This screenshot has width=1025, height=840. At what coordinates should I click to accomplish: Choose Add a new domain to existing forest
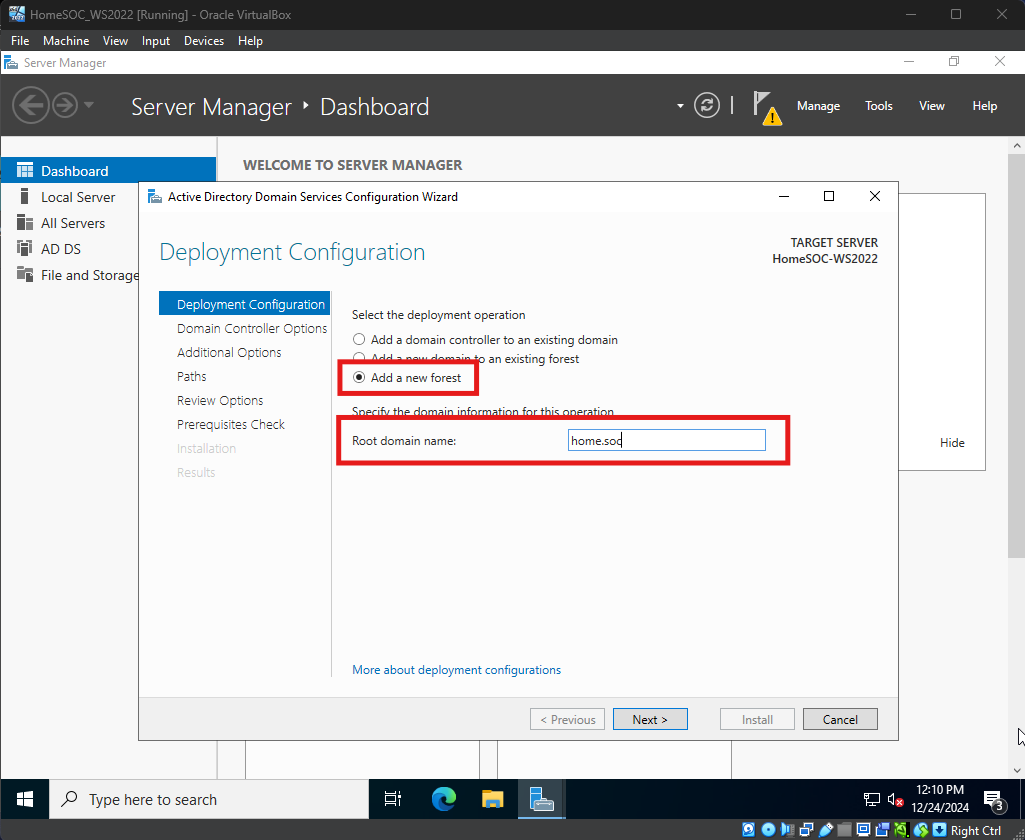tap(360, 358)
